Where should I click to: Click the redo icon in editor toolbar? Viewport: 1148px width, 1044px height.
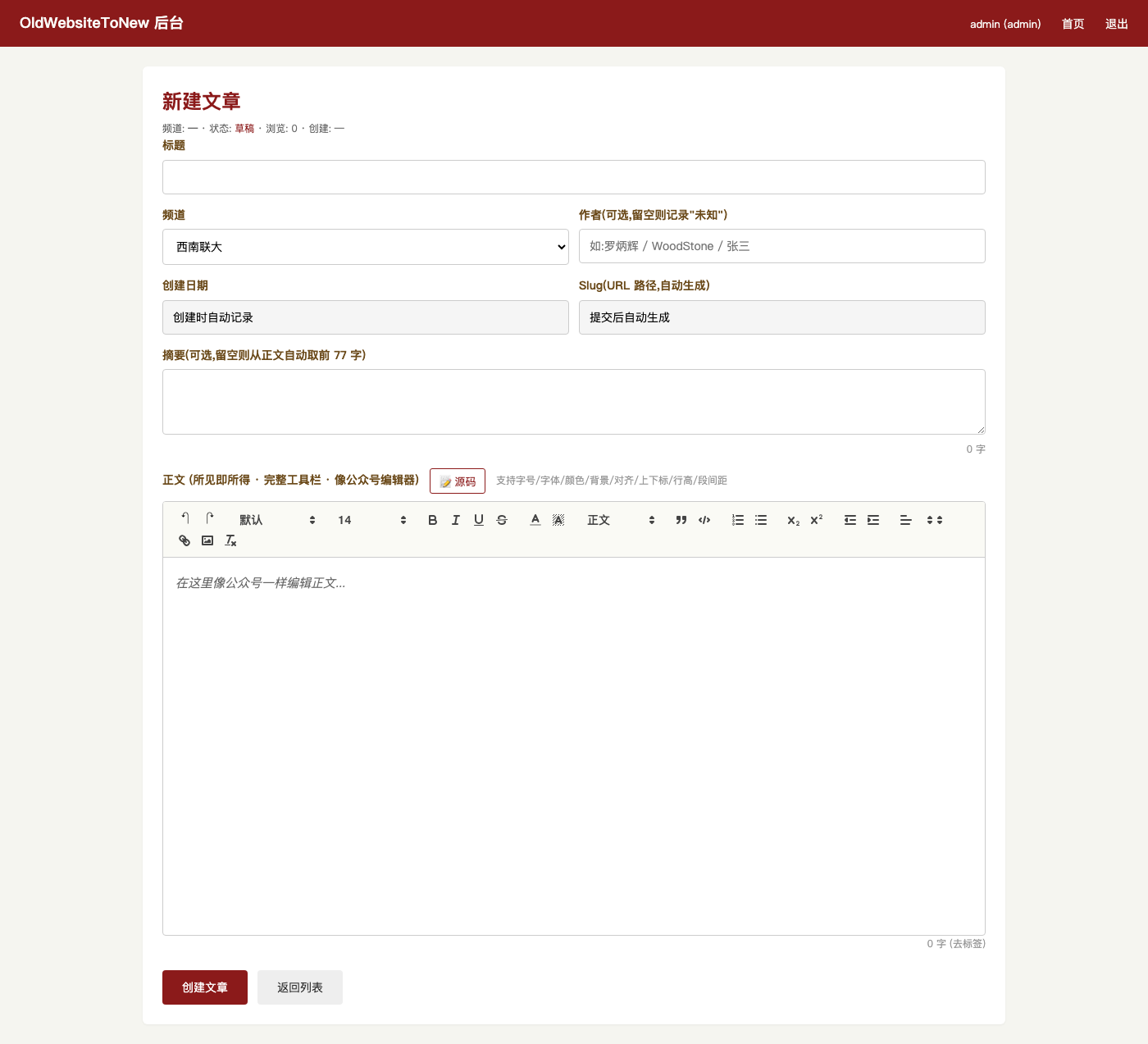tap(210, 518)
